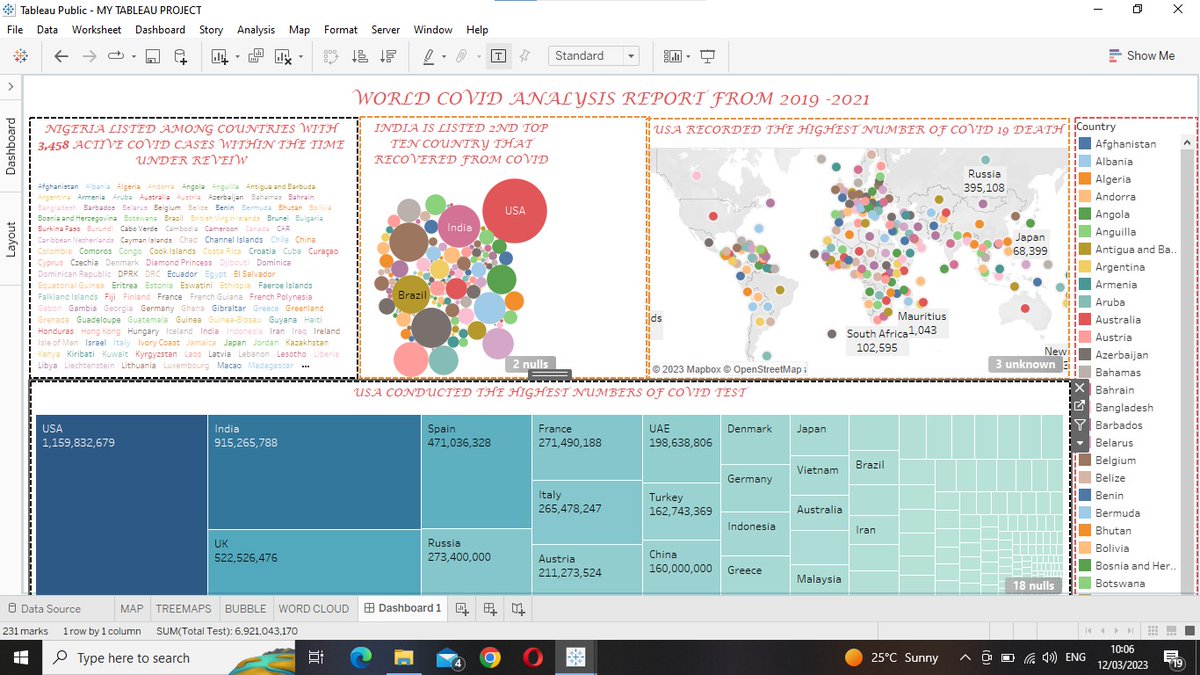Viewport: 1200px width, 675px height.
Task: Save the workbook with Save icon
Action: [153, 56]
